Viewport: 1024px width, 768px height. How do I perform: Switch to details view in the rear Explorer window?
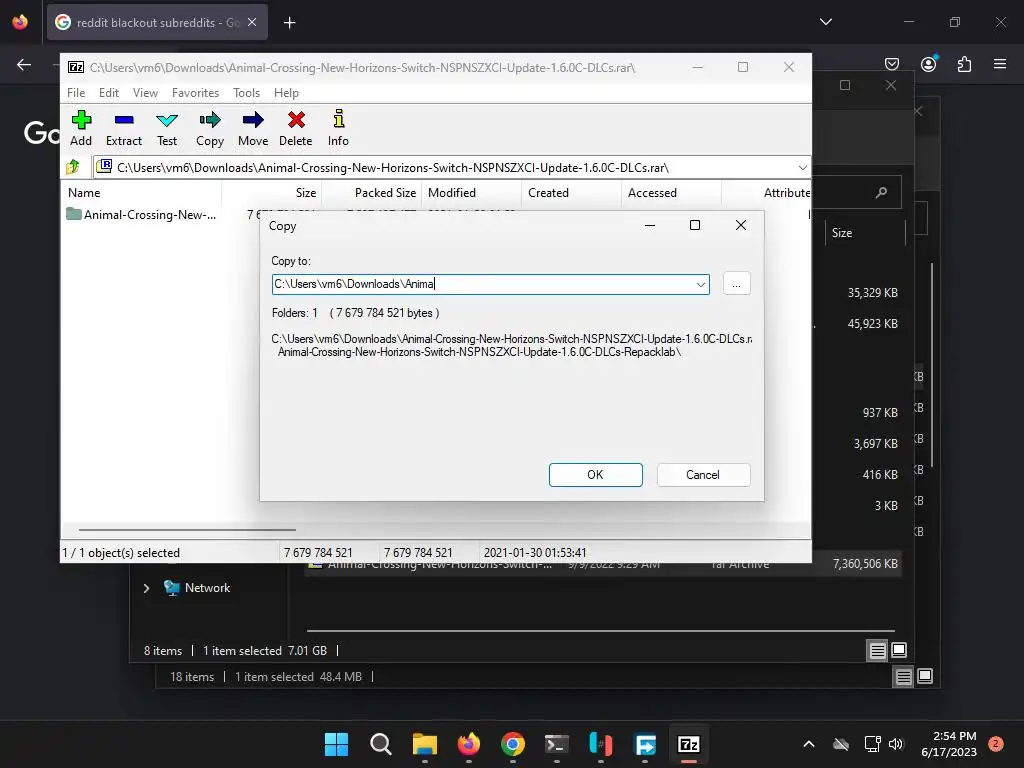[903, 677]
